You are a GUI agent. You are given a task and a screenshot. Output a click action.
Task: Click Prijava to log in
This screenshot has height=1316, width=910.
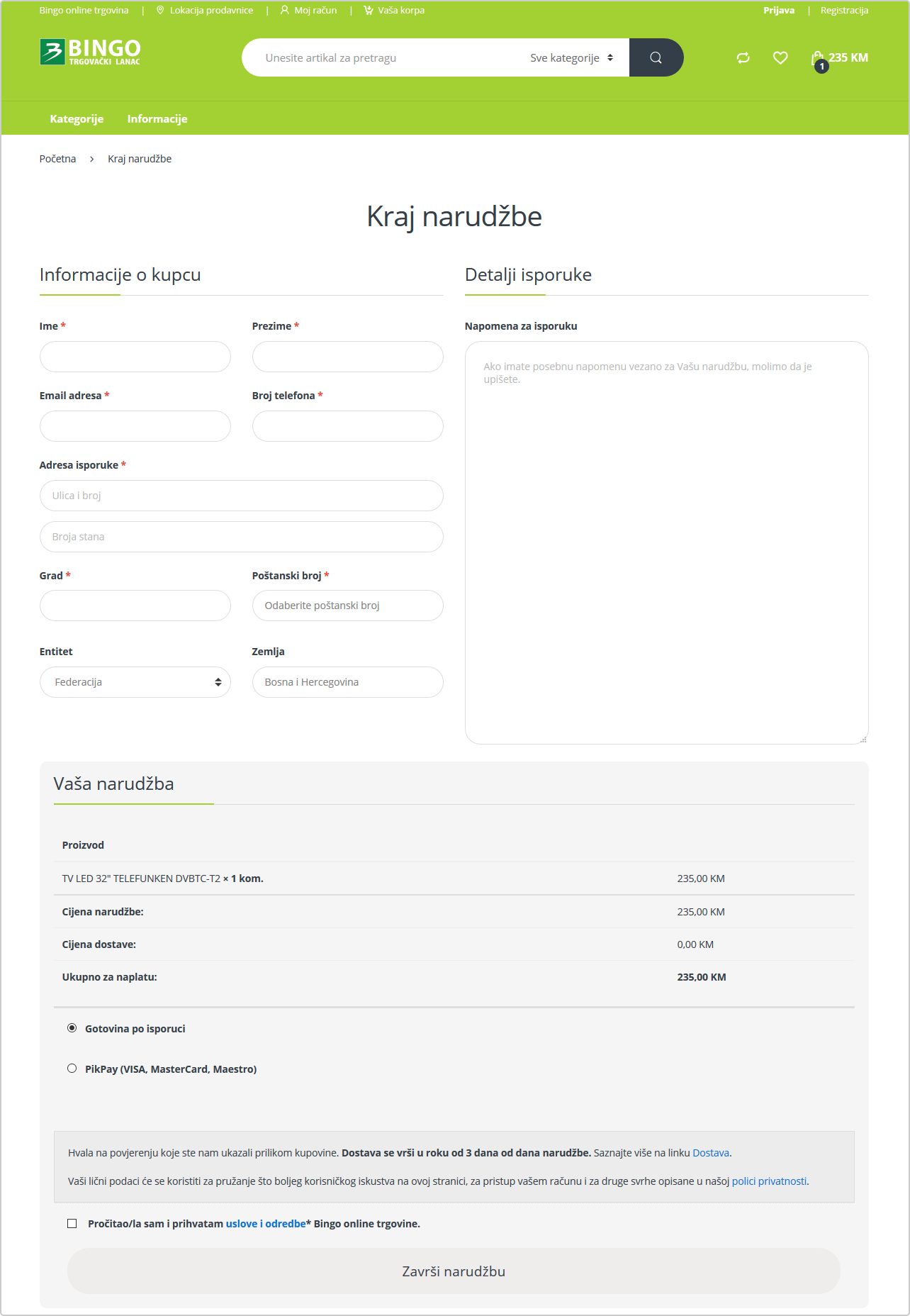(779, 11)
